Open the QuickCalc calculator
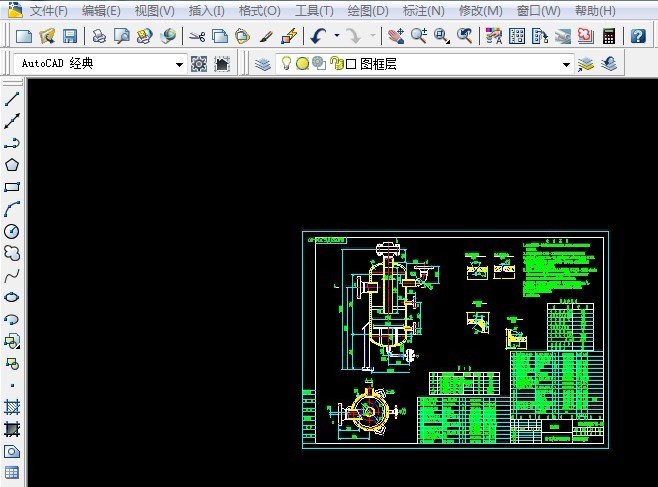The width and height of the screenshot is (658, 487). (608, 36)
